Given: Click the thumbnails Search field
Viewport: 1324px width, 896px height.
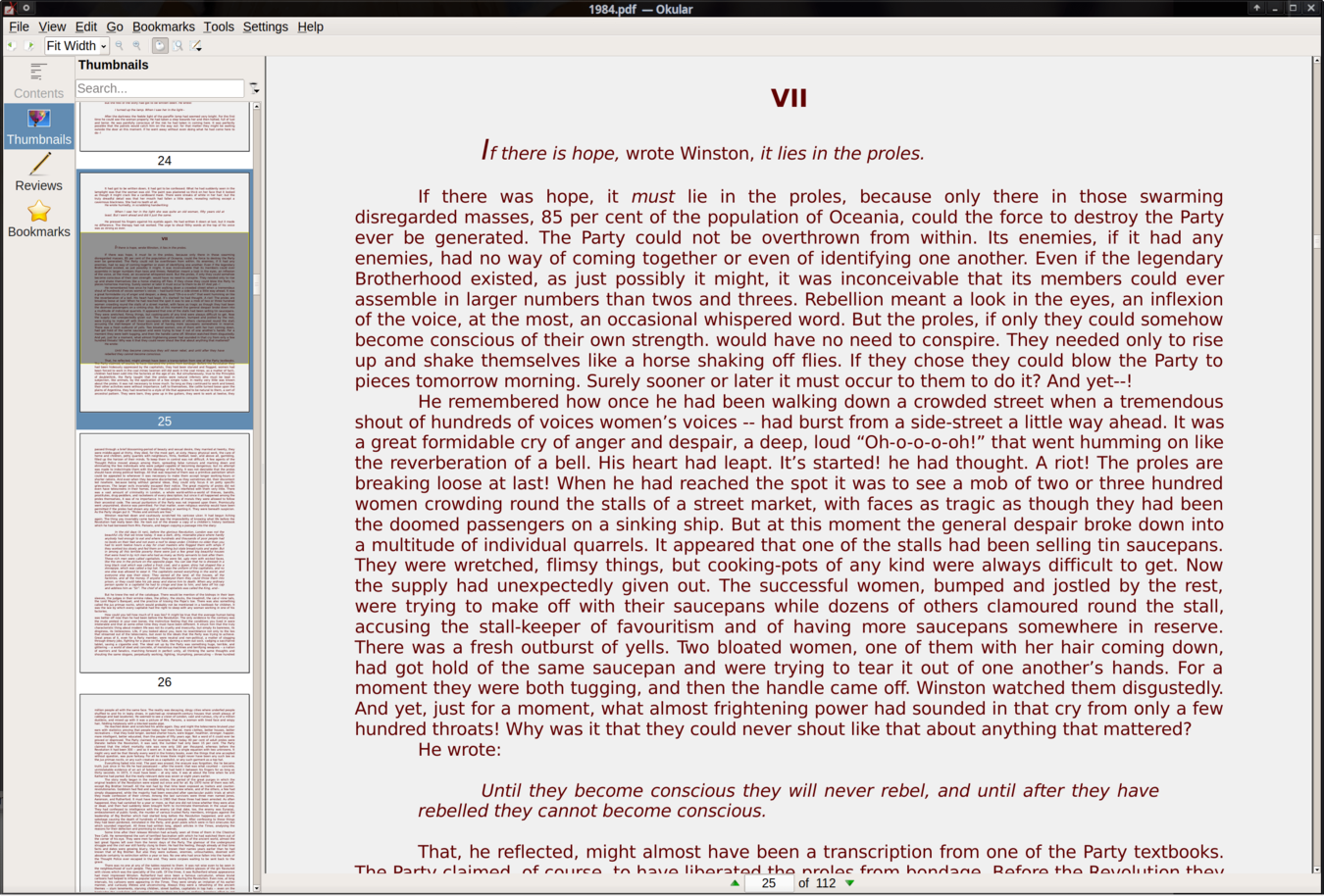Looking at the screenshot, I should point(160,88).
